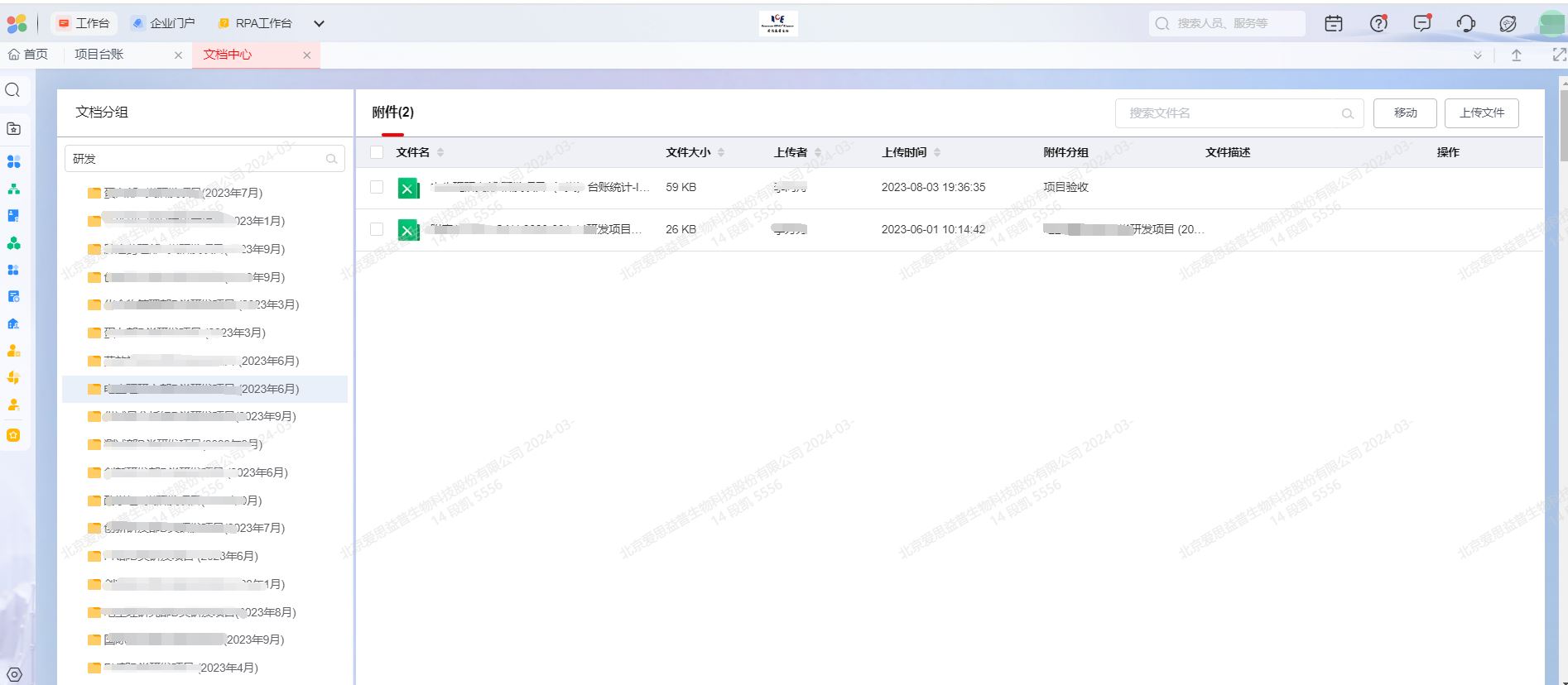
Task: Click the search icon in left sidebar
Action: 13,90
